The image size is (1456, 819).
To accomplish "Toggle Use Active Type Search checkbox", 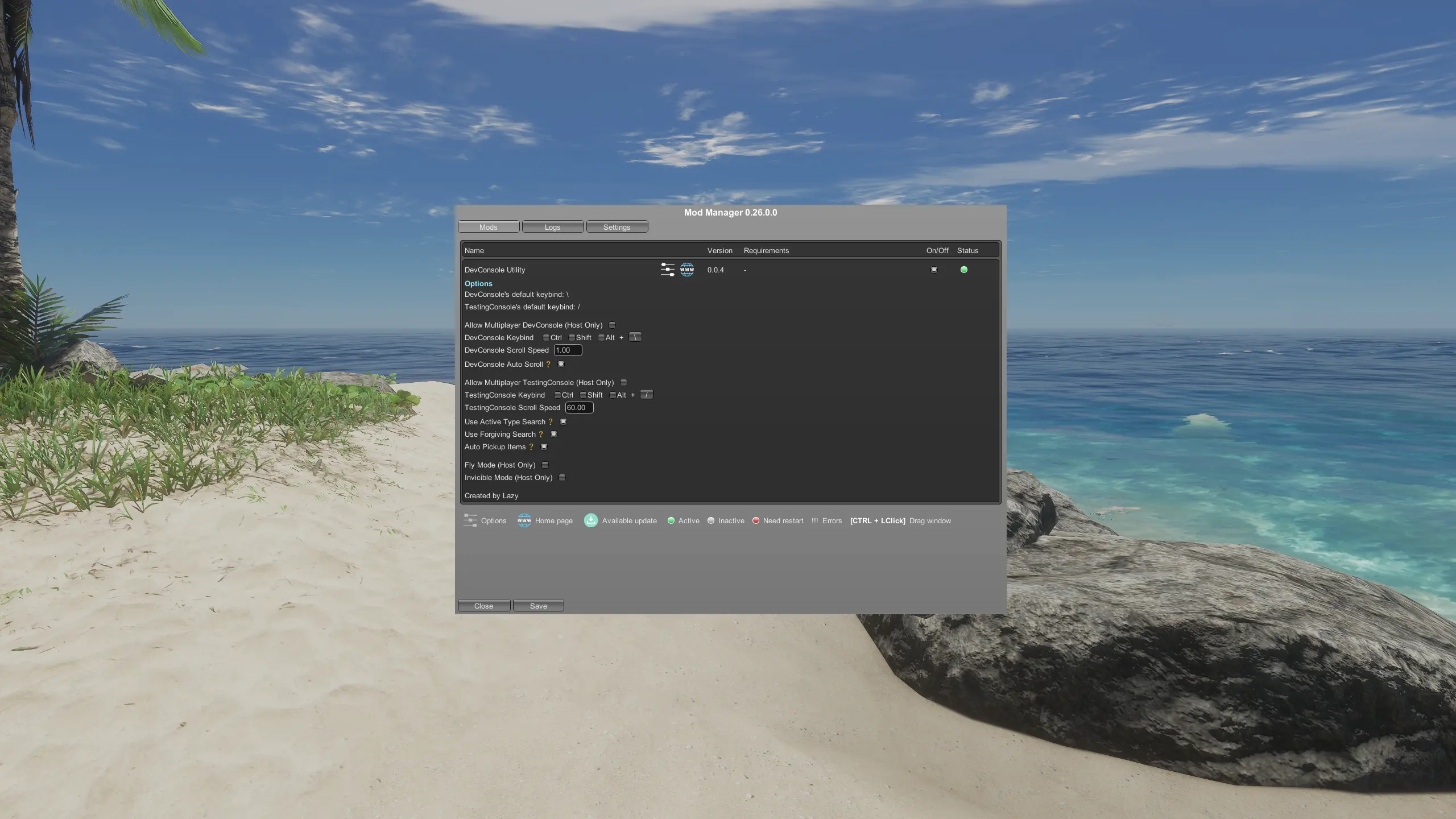I will coord(564,421).
